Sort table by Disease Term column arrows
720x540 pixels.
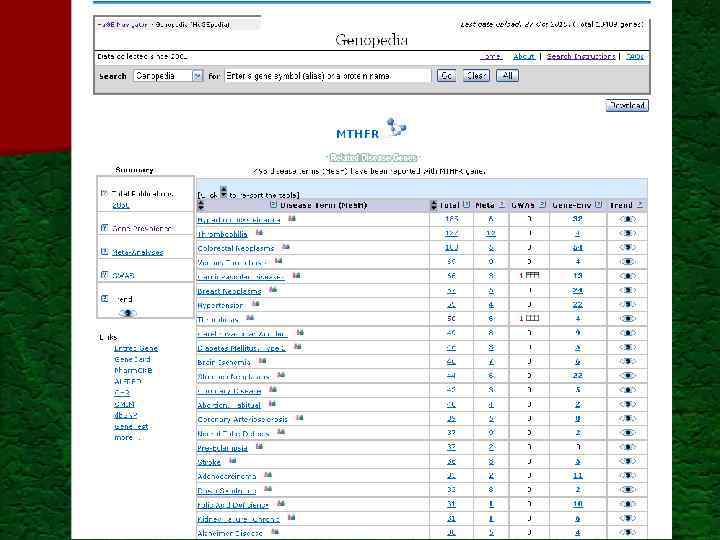pos(200,205)
